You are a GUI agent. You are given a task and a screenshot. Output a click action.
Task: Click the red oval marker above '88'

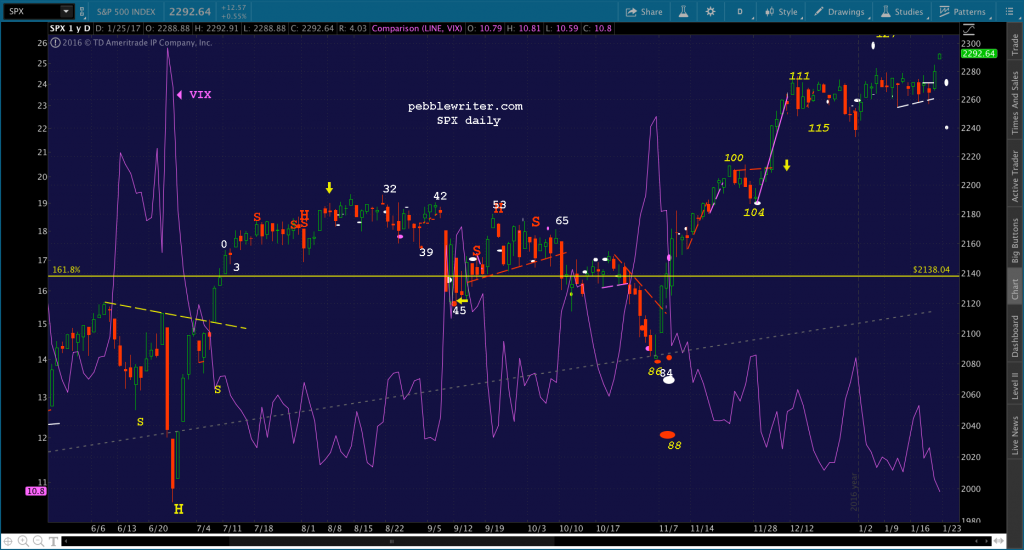(667, 434)
